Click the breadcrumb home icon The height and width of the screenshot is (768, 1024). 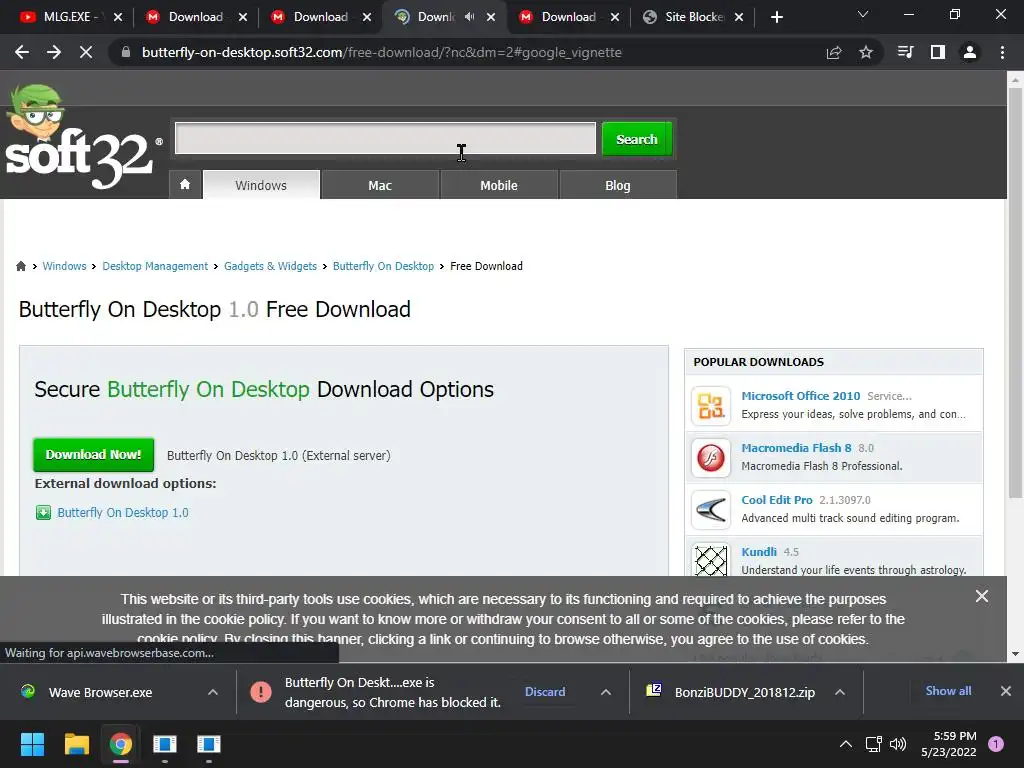coord(21,266)
